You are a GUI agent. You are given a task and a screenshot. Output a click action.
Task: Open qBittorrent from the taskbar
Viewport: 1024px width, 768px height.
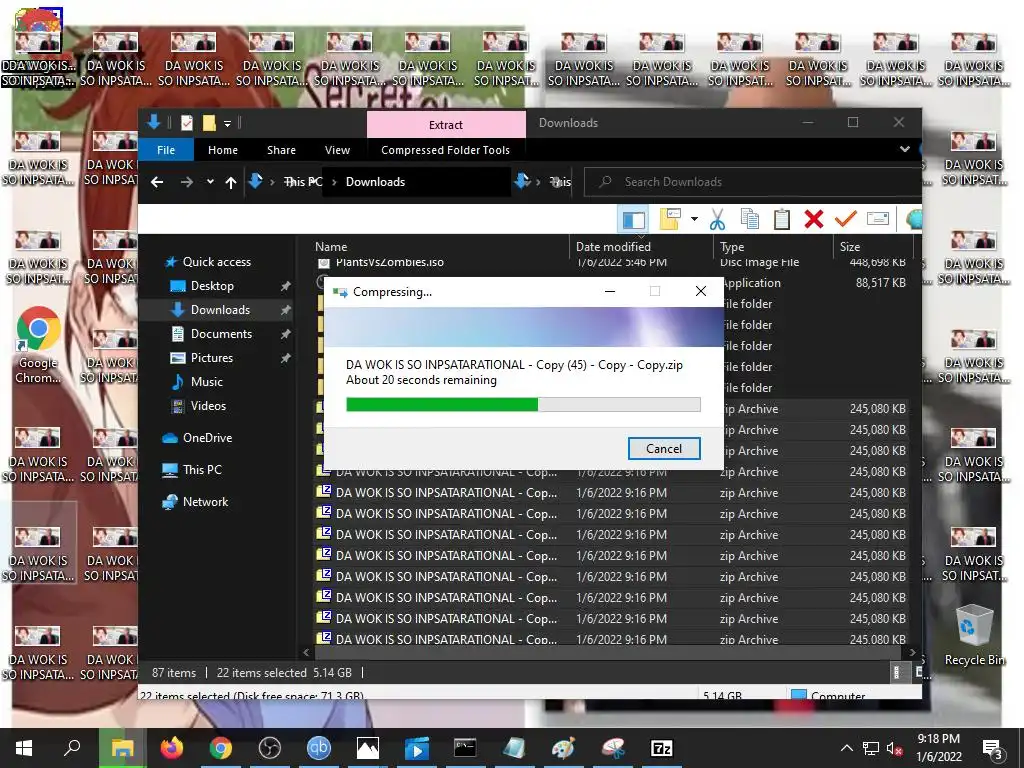tap(319, 748)
